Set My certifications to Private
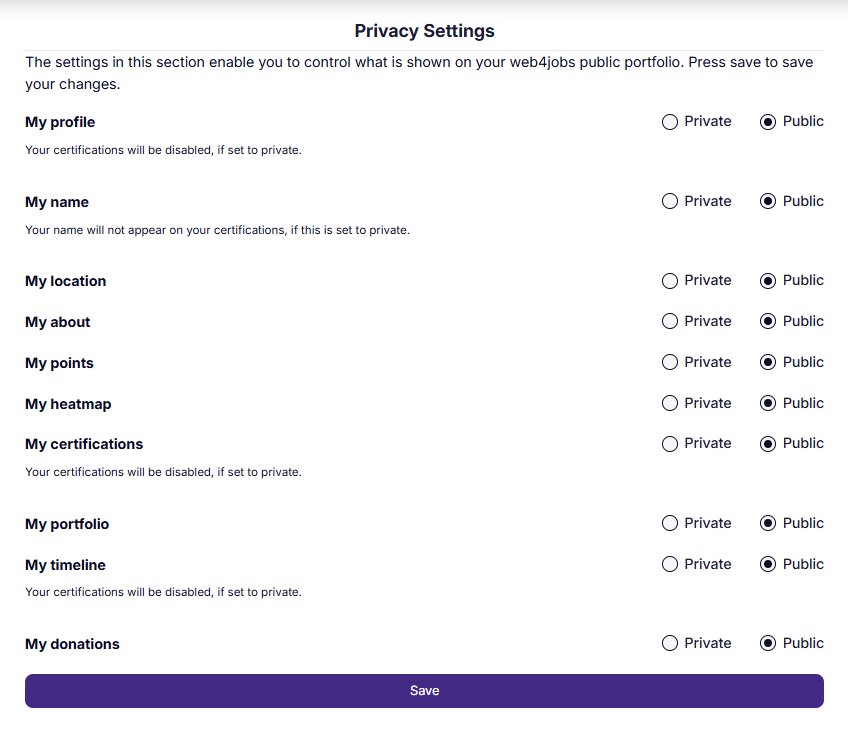This screenshot has height=733, width=848. click(x=670, y=444)
